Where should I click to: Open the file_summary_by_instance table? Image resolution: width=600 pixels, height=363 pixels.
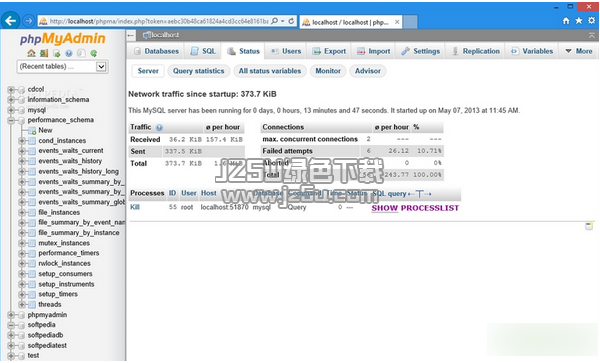coord(79,233)
